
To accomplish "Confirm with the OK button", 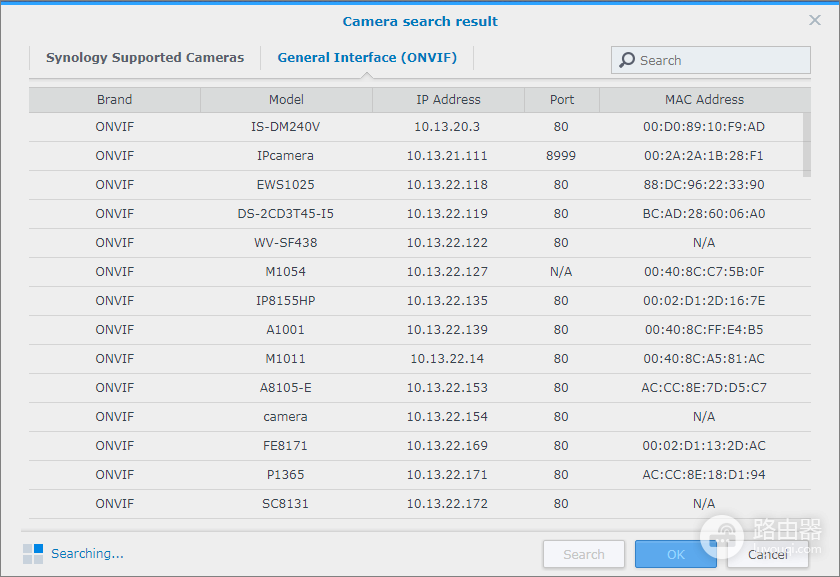I will [676, 554].
